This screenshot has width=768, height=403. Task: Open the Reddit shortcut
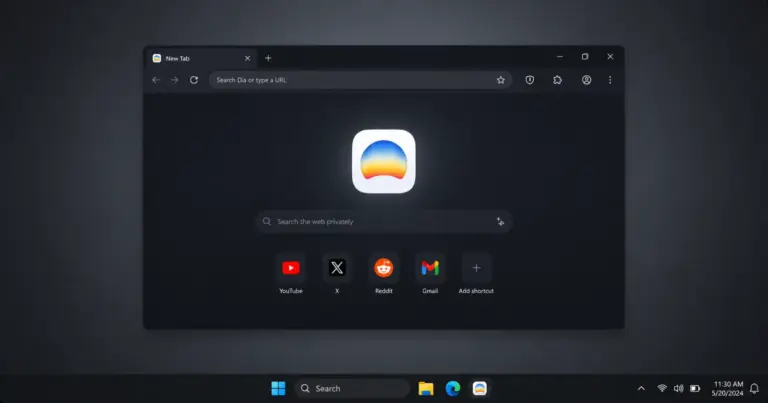(x=384, y=273)
